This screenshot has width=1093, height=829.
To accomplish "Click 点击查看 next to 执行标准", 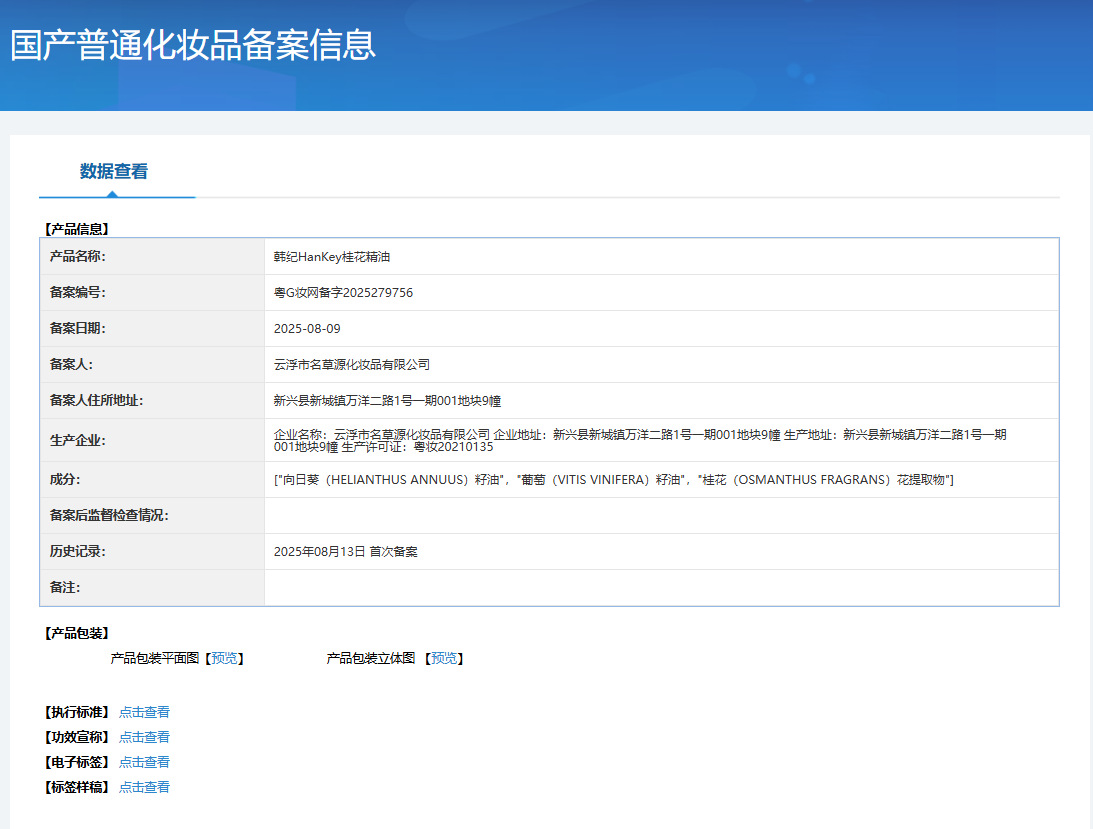I will [x=144, y=712].
